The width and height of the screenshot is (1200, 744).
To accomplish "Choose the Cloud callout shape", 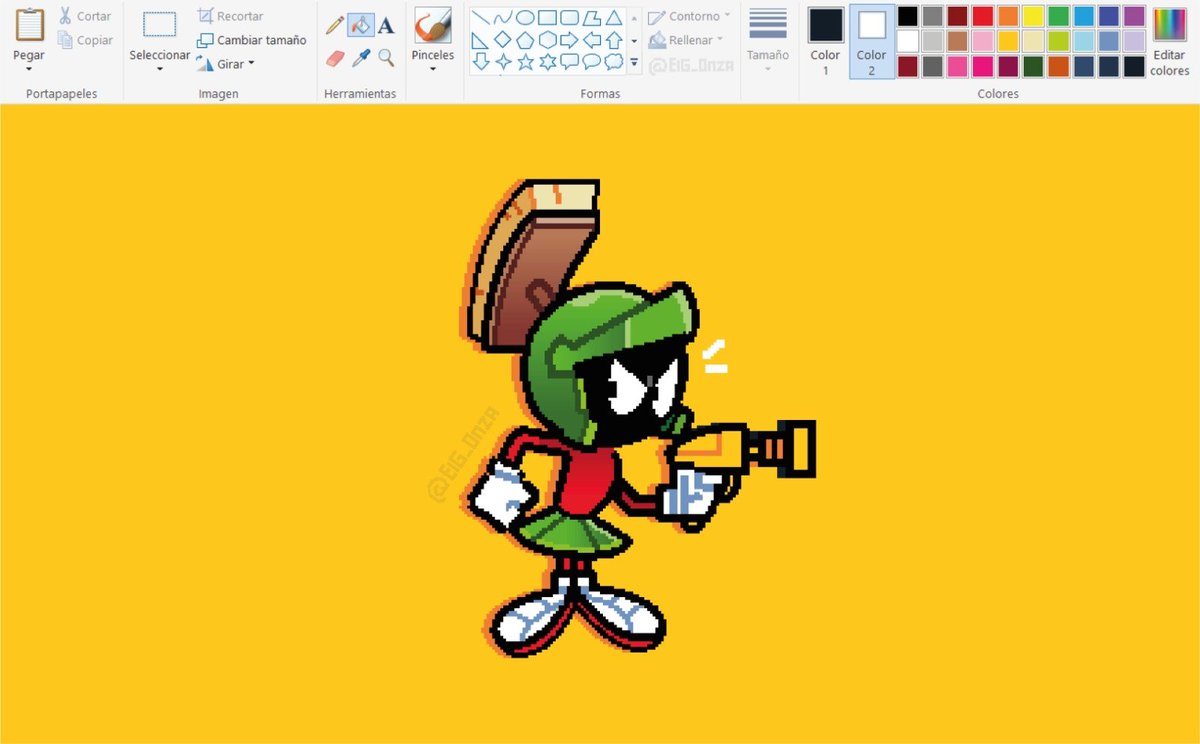I will pos(614,62).
